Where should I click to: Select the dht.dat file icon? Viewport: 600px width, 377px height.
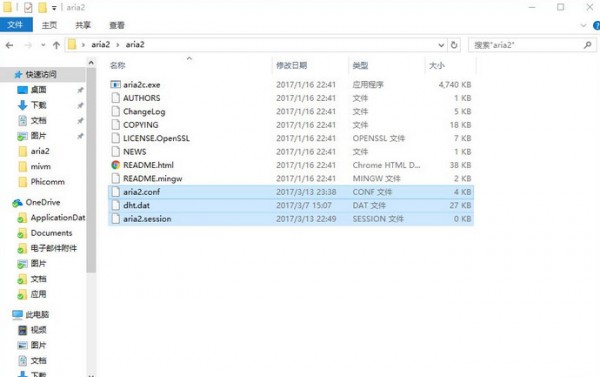point(116,205)
